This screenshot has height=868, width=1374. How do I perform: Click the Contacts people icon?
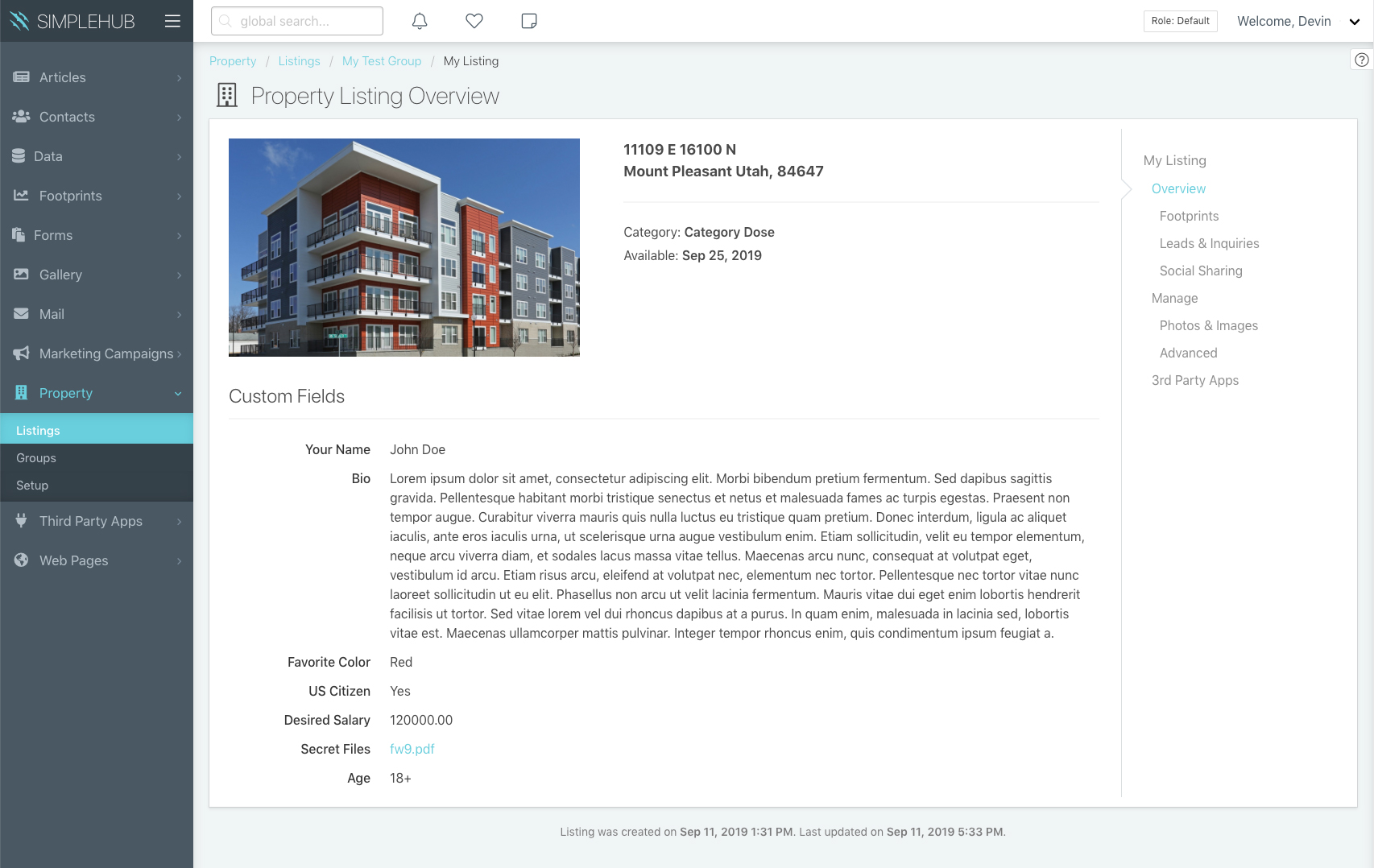pyautogui.click(x=21, y=117)
